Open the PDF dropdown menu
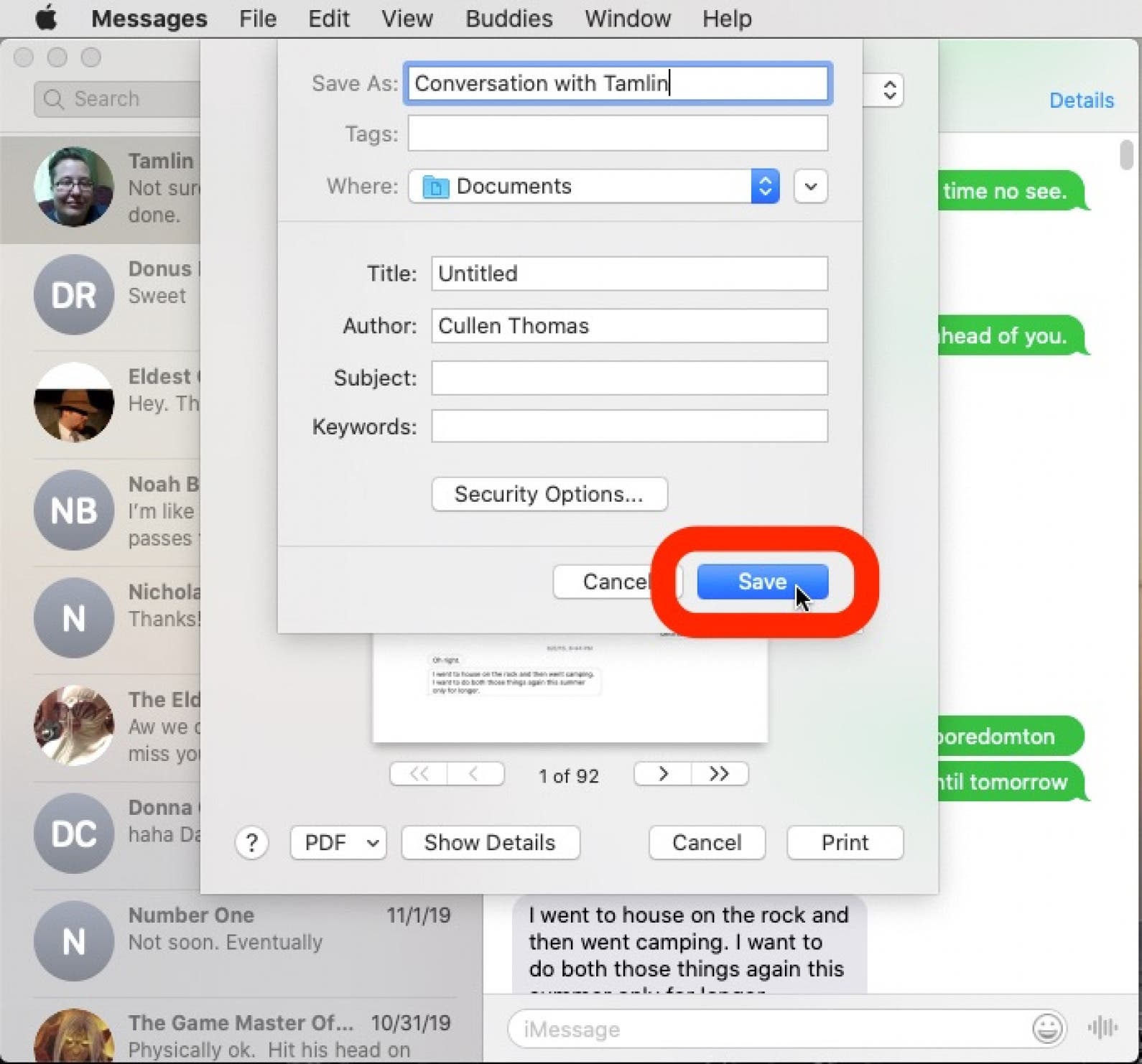Image resolution: width=1142 pixels, height=1064 pixels. [338, 843]
